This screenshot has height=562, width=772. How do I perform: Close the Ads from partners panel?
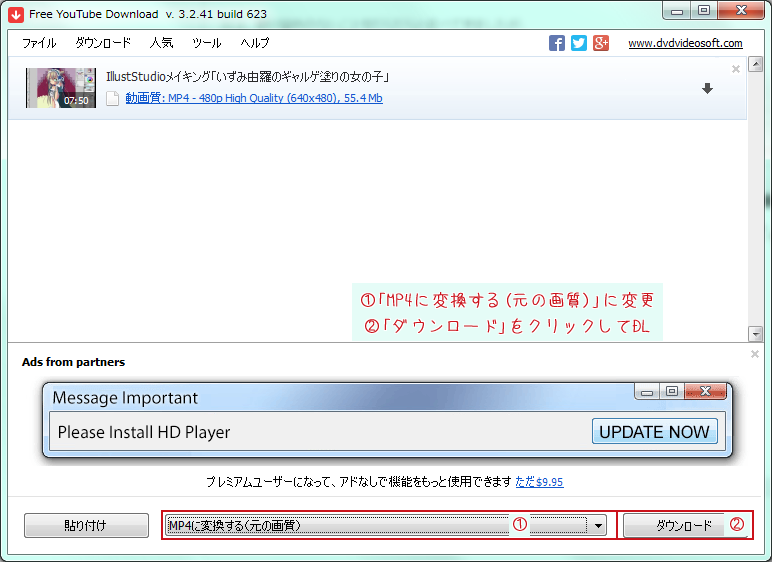point(755,354)
